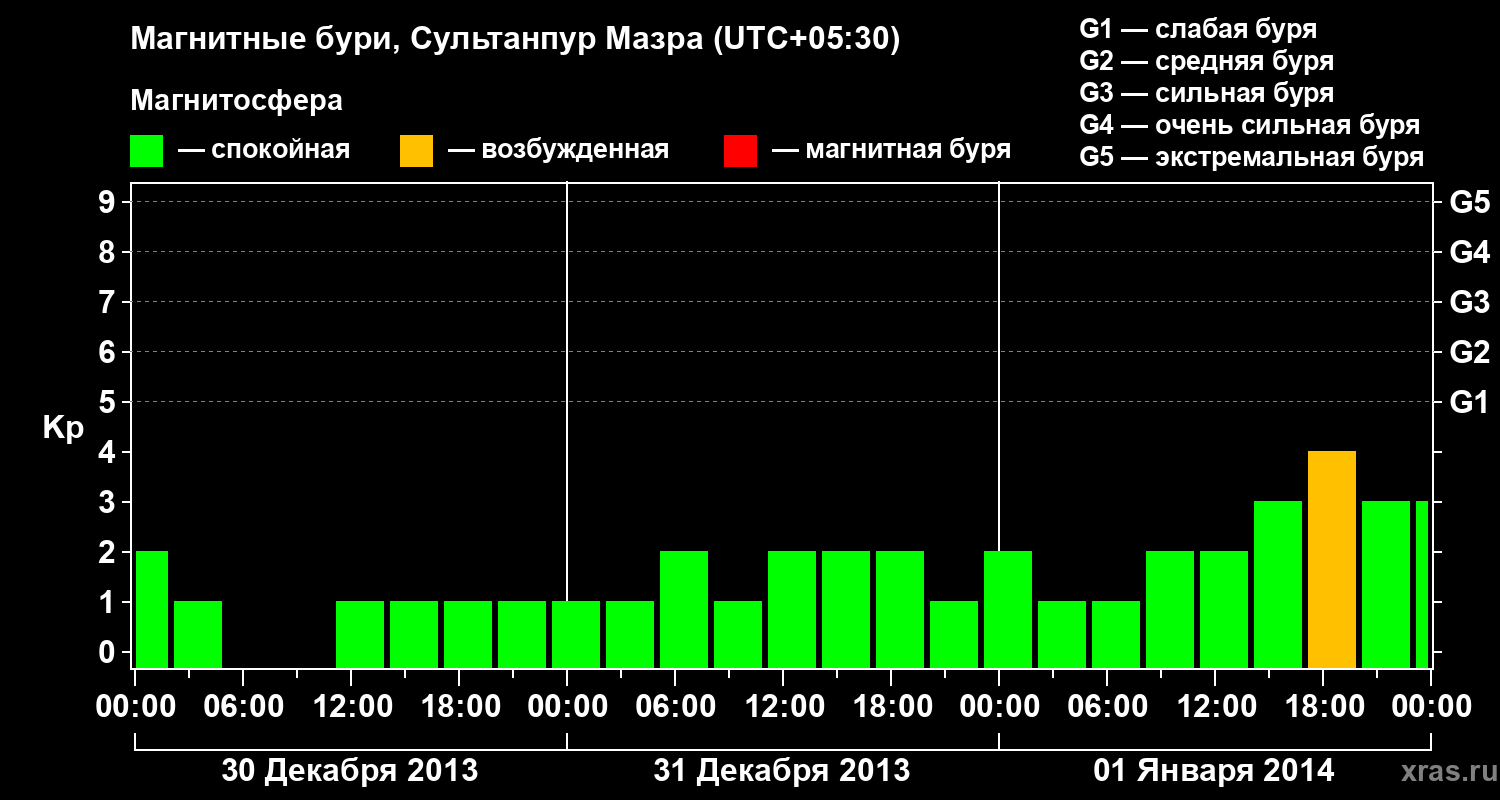Click the '12:00' tick label under 31 December
Screen dimensions: 1500x800
(x=783, y=706)
